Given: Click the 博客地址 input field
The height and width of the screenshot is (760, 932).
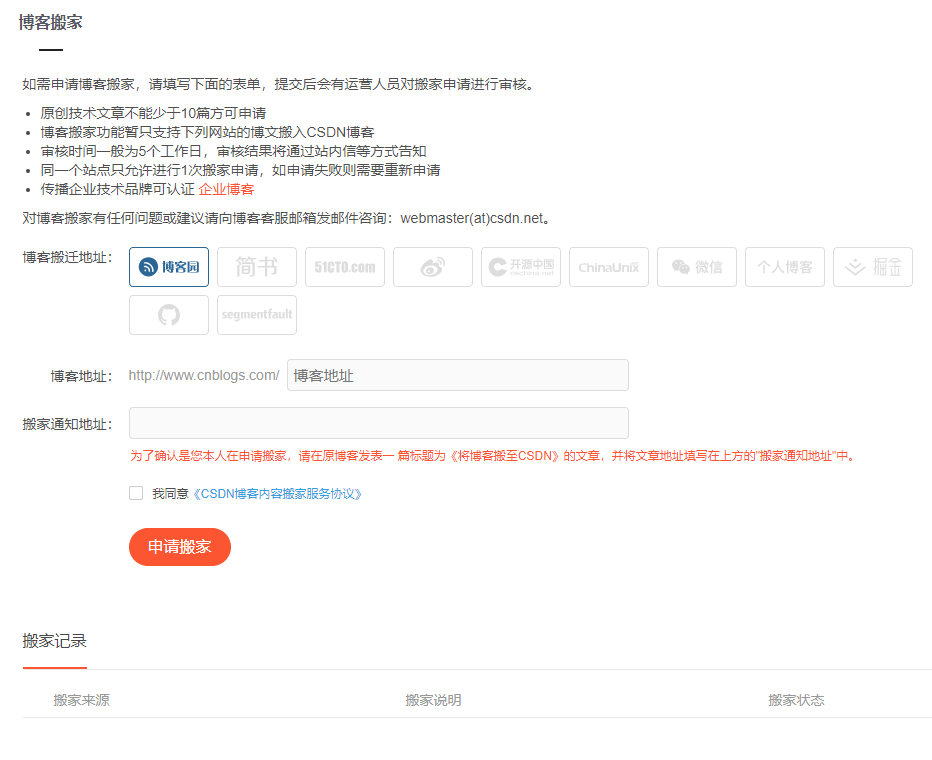Looking at the screenshot, I should (x=456, y=374).
